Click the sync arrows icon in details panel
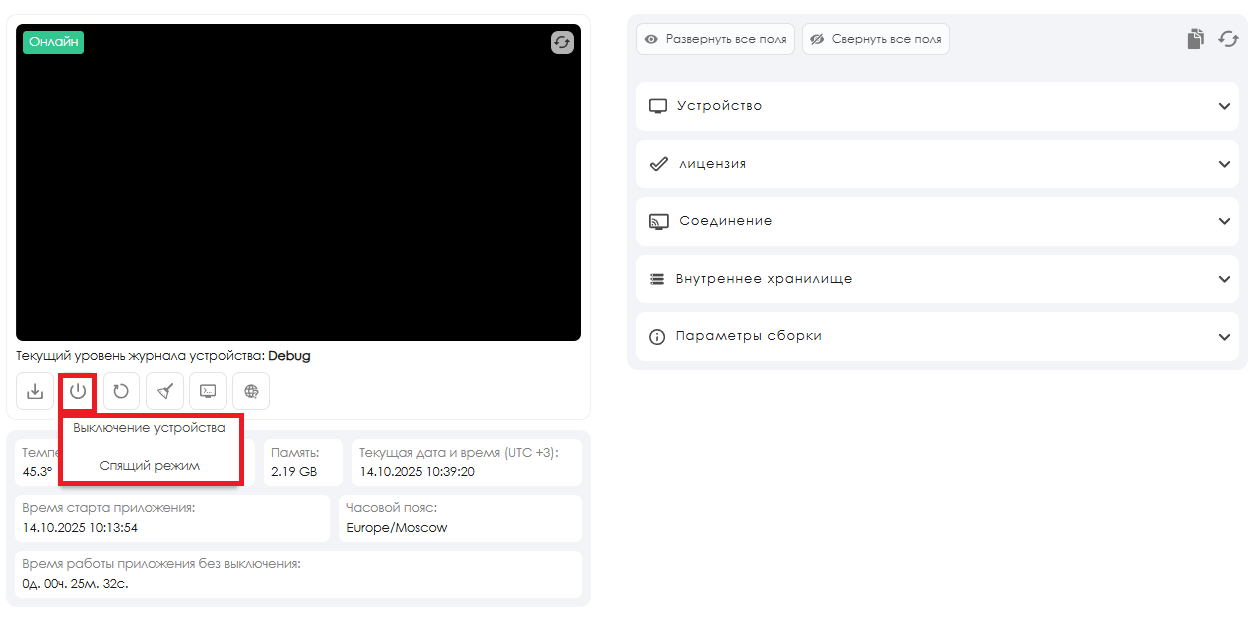The width and height of the screenshot is (1259, 618). click(1228, 39)
